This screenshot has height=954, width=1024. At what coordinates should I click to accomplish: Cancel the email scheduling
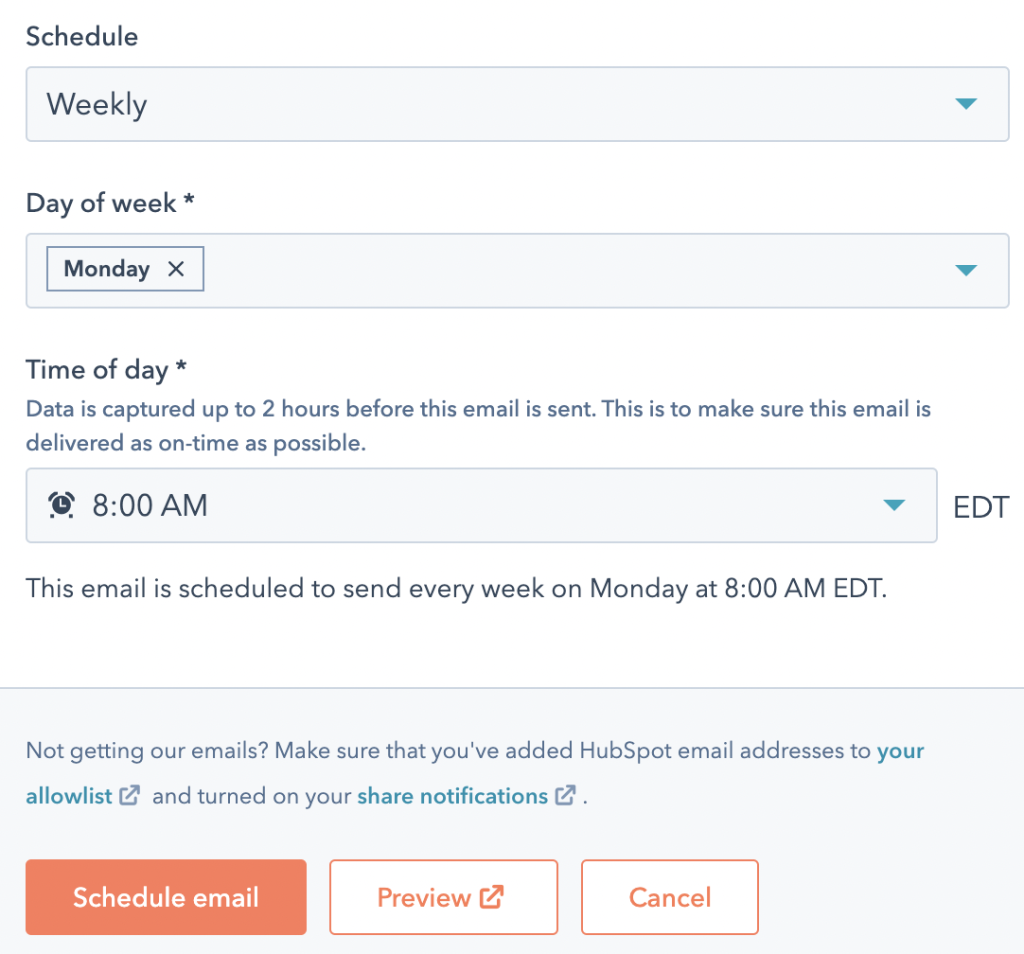point(670,897)
